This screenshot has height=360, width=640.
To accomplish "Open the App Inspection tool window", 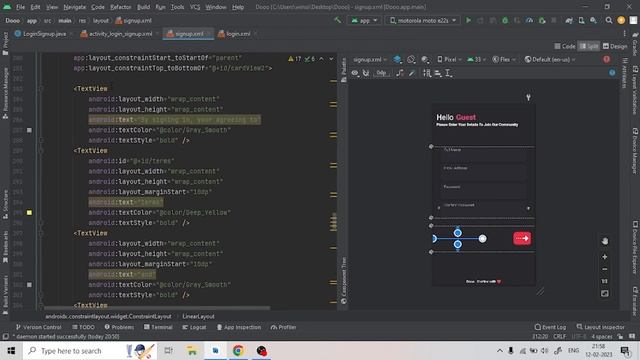I will click(x=239, y=327).
